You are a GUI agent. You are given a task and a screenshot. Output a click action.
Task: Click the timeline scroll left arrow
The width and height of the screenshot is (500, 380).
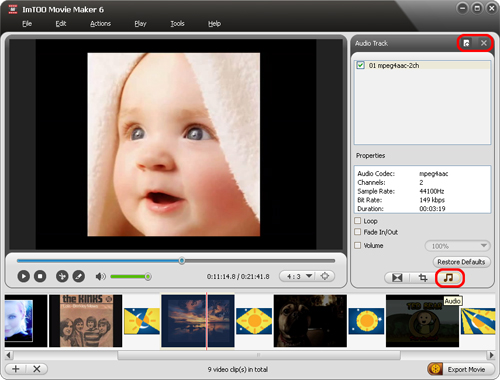click(x=8, y=355)
